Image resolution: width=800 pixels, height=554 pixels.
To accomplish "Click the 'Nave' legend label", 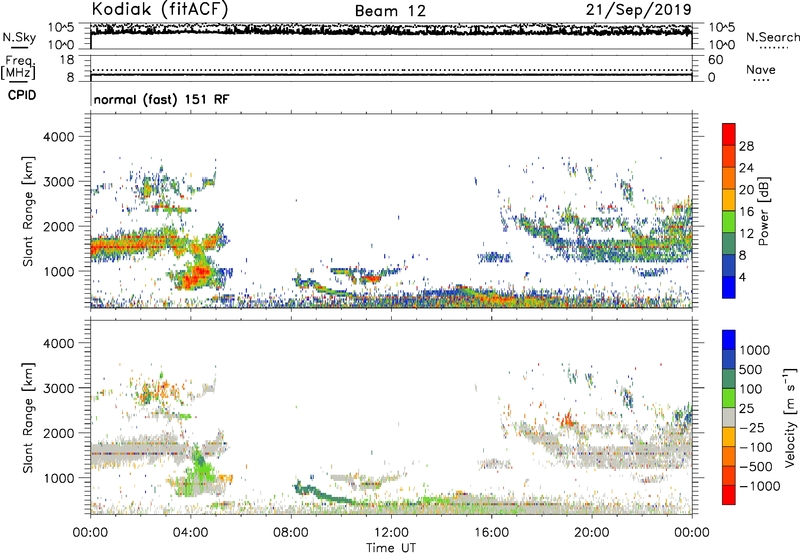I will pos(761,70).
